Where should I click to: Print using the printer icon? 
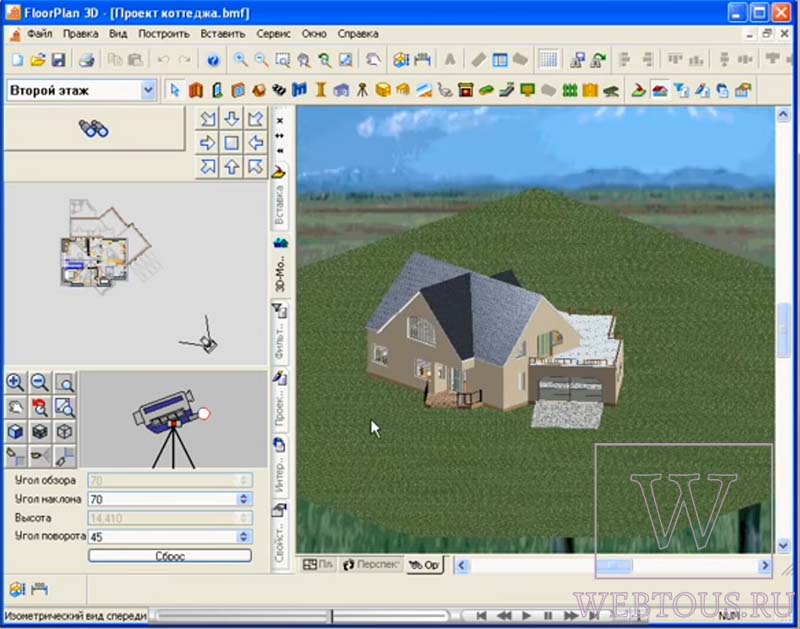pyautogui.click(x=86, y=60)
